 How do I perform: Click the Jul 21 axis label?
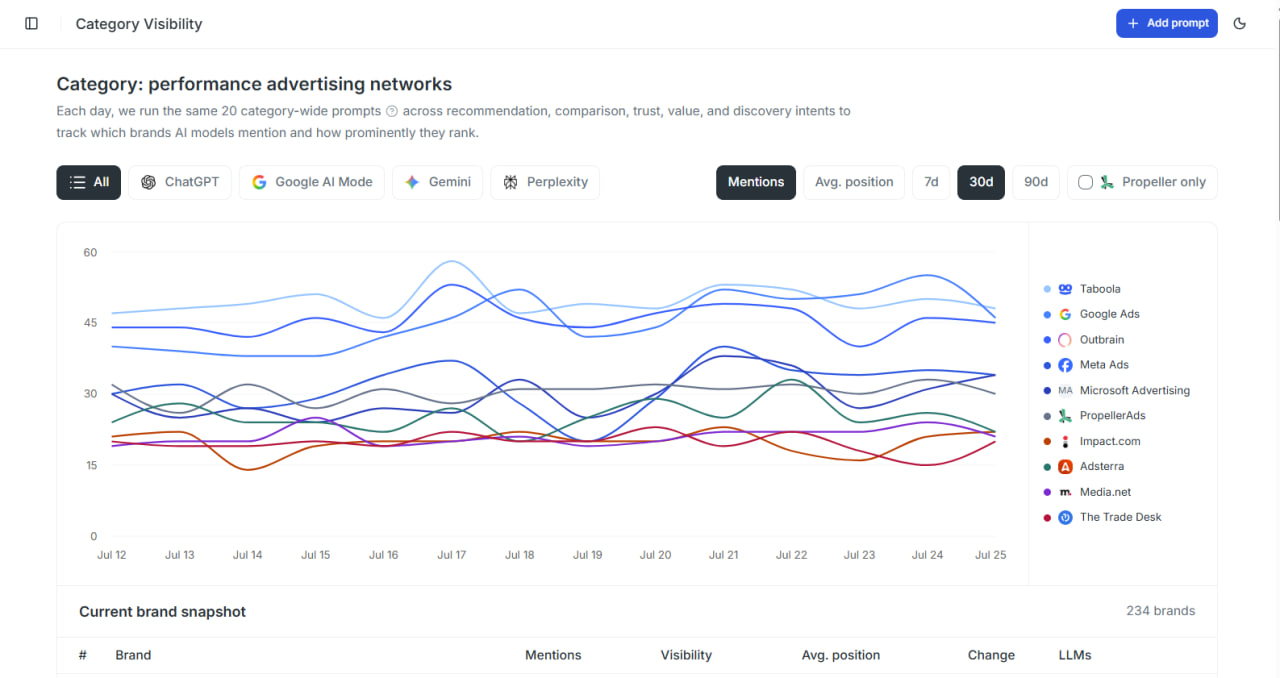723,555
